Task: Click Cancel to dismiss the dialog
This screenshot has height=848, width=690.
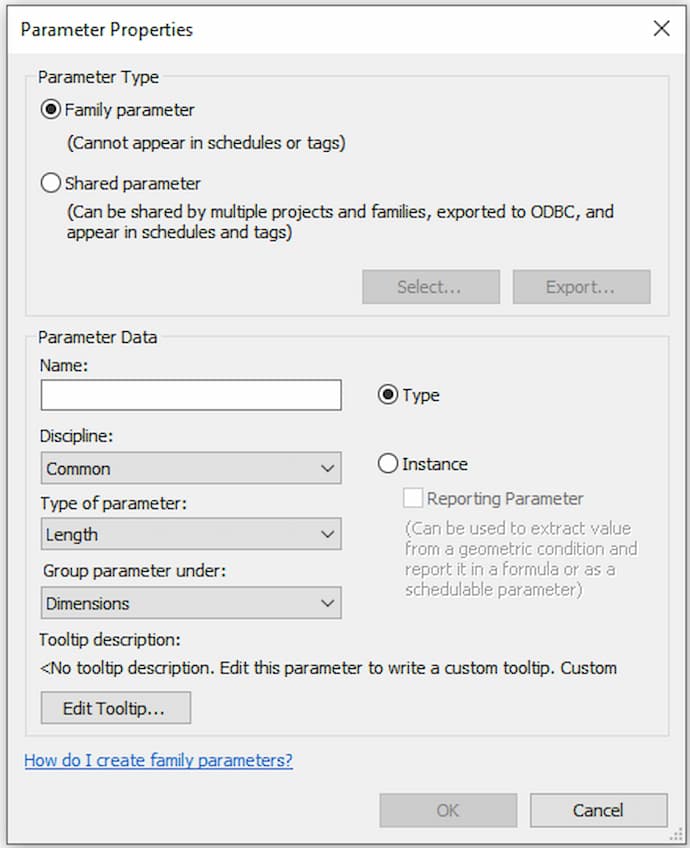Action: click(x=598, y=810)
